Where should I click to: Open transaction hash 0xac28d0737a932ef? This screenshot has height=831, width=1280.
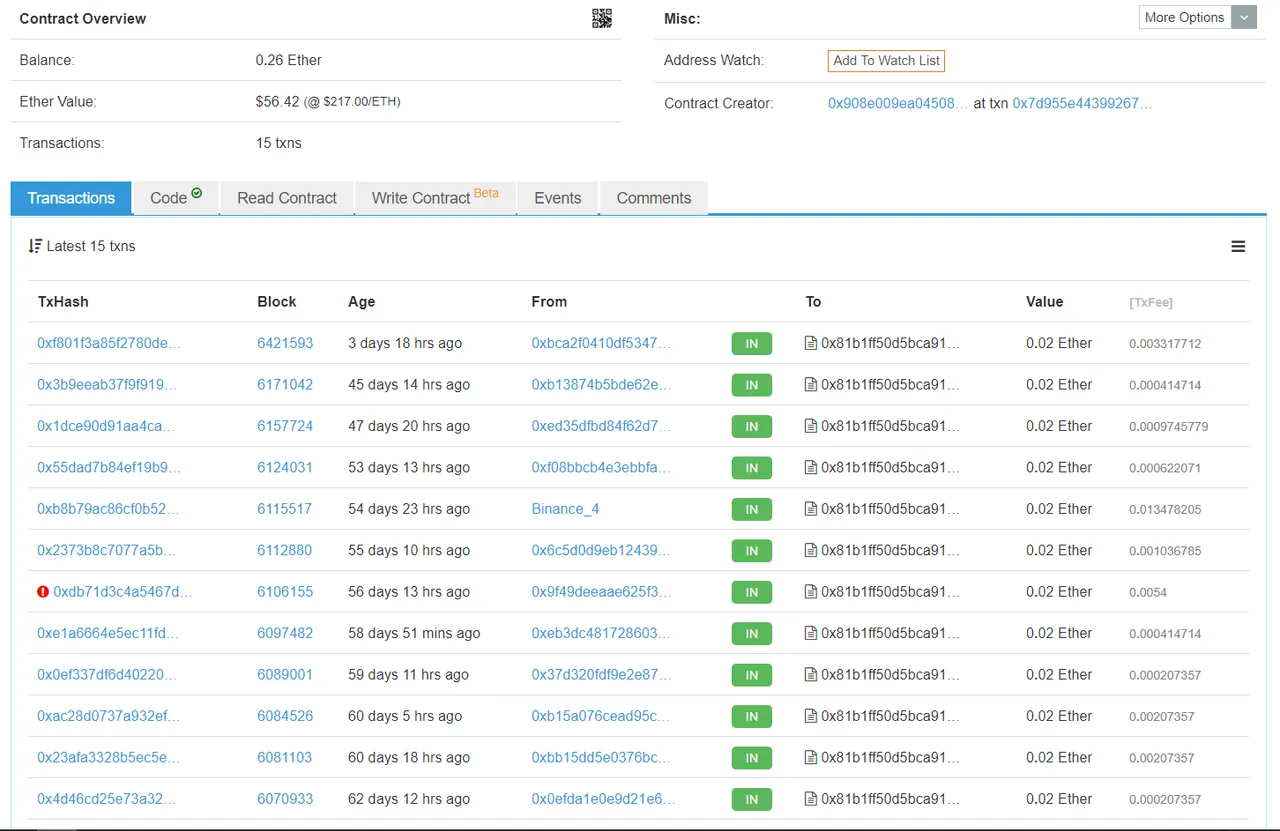[x=108, y=717]
